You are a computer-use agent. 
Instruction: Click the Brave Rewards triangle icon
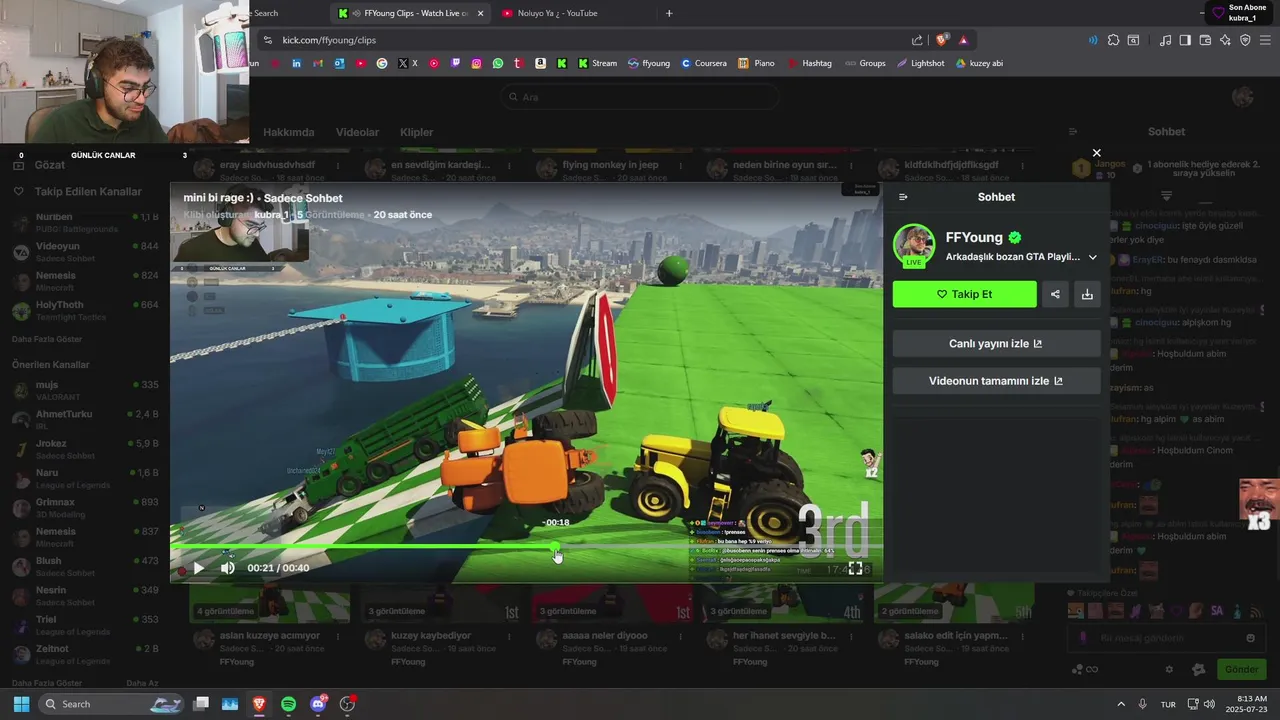[x=963, y=40]
